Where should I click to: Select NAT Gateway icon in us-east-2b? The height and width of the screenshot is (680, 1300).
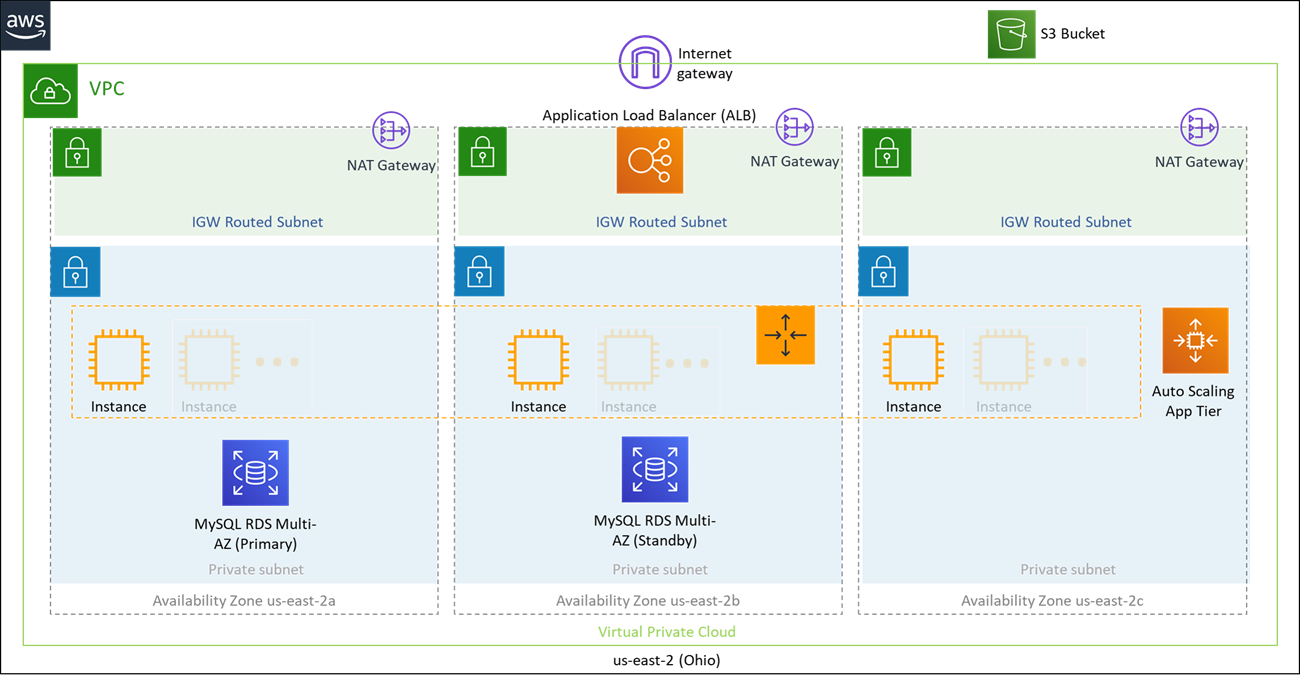point(795,127)
